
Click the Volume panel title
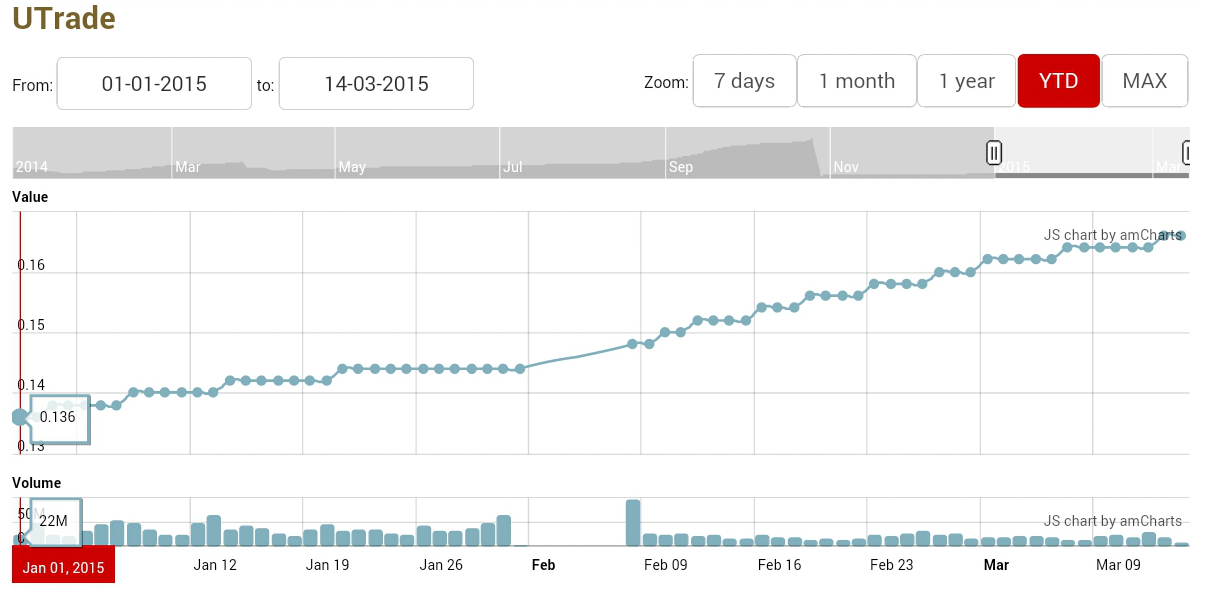36,483
